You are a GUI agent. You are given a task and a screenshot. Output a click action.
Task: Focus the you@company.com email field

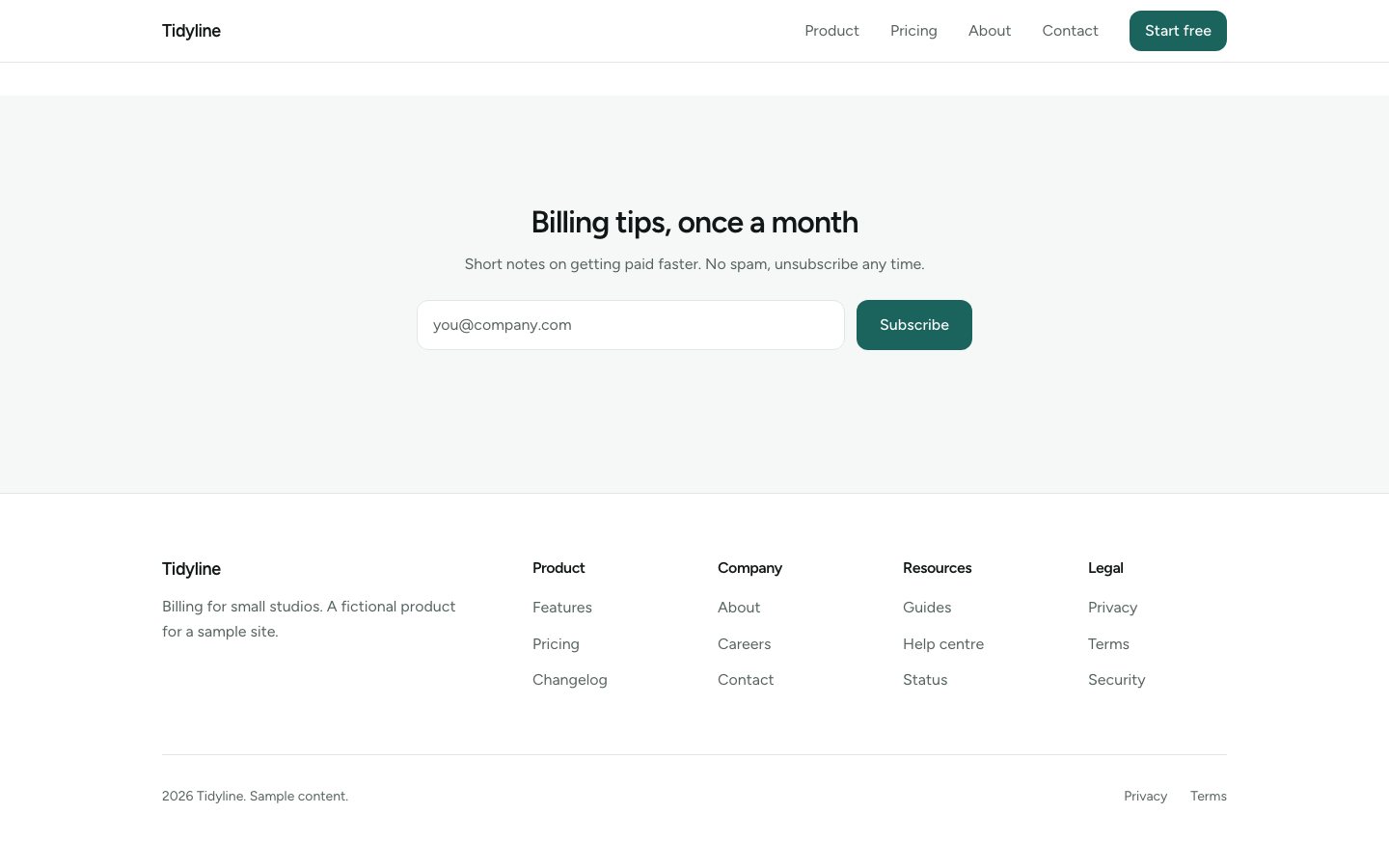pyautogui.click(x=631, y=325)
